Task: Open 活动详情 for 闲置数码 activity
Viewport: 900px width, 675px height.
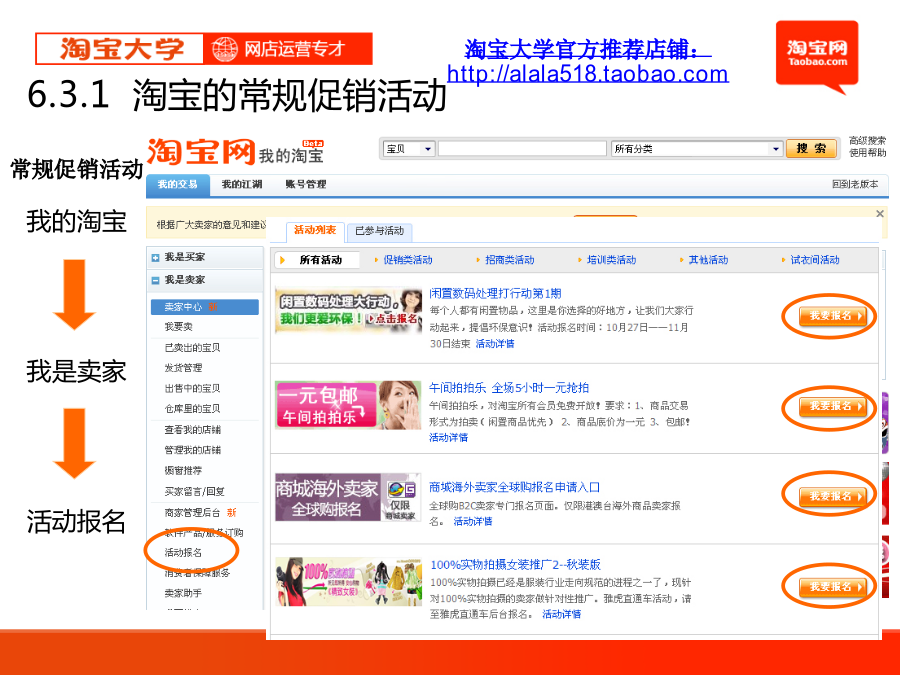Action: pos(495,344)
